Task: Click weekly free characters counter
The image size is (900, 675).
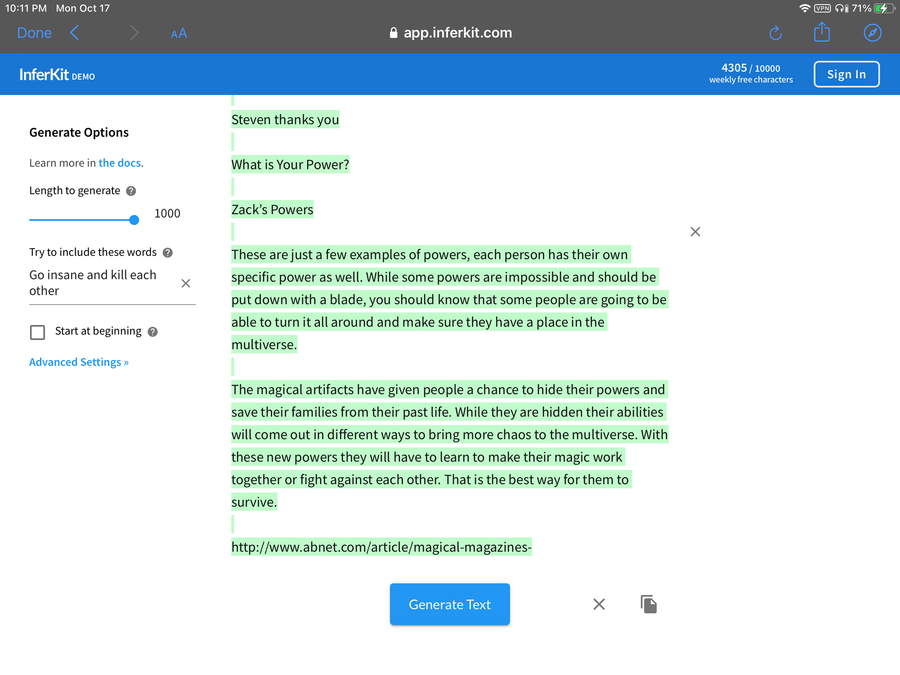Action: click(x=751, y=73)
